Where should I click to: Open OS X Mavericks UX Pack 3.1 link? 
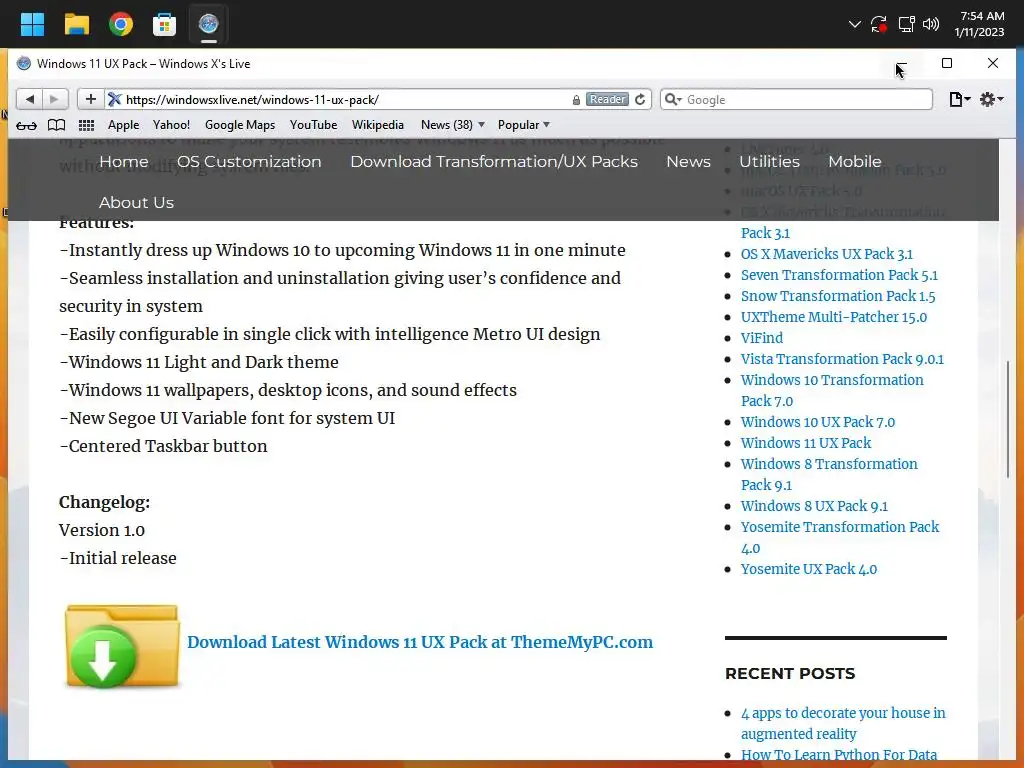826,254
